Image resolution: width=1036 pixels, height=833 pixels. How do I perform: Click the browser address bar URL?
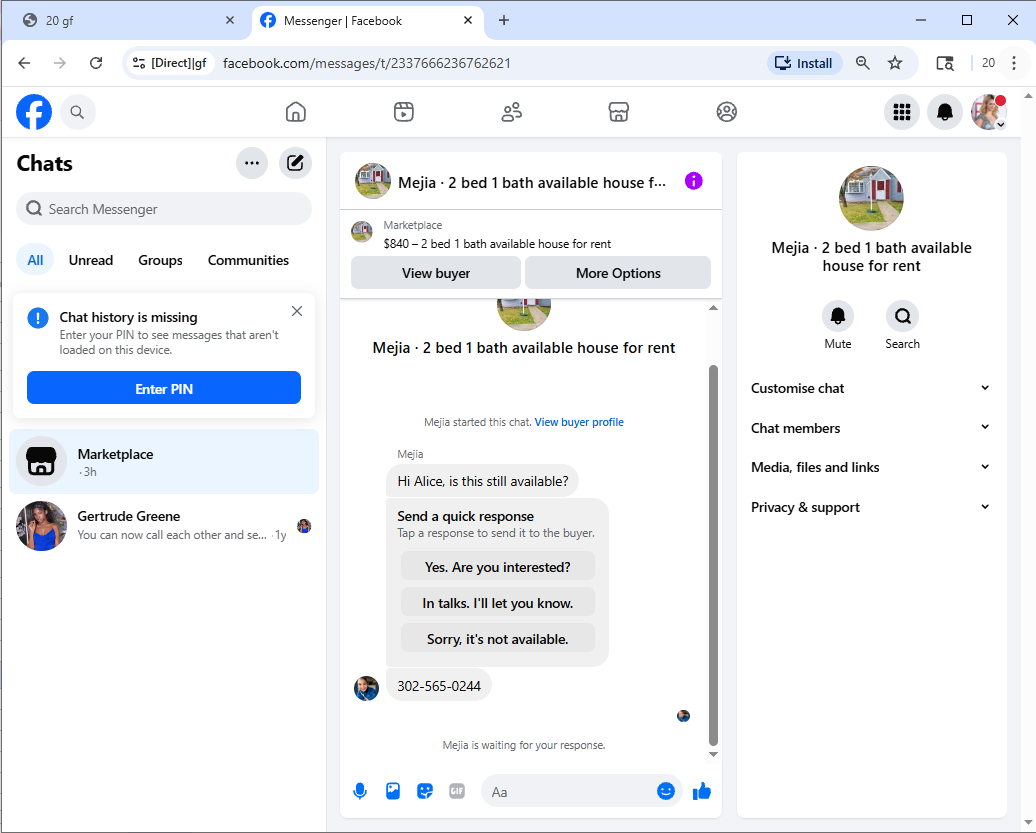coord(367,63)
